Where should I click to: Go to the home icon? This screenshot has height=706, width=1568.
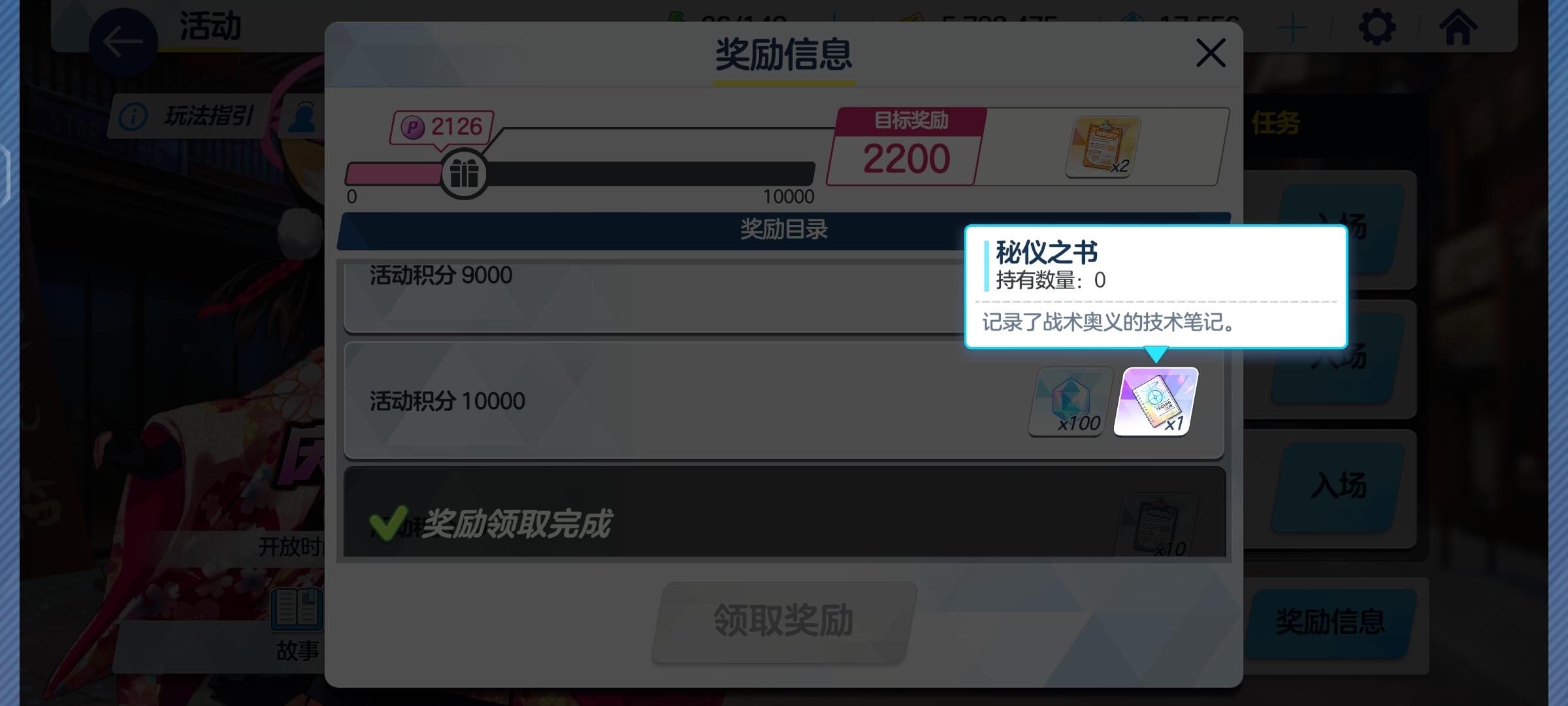(1458, 27)
